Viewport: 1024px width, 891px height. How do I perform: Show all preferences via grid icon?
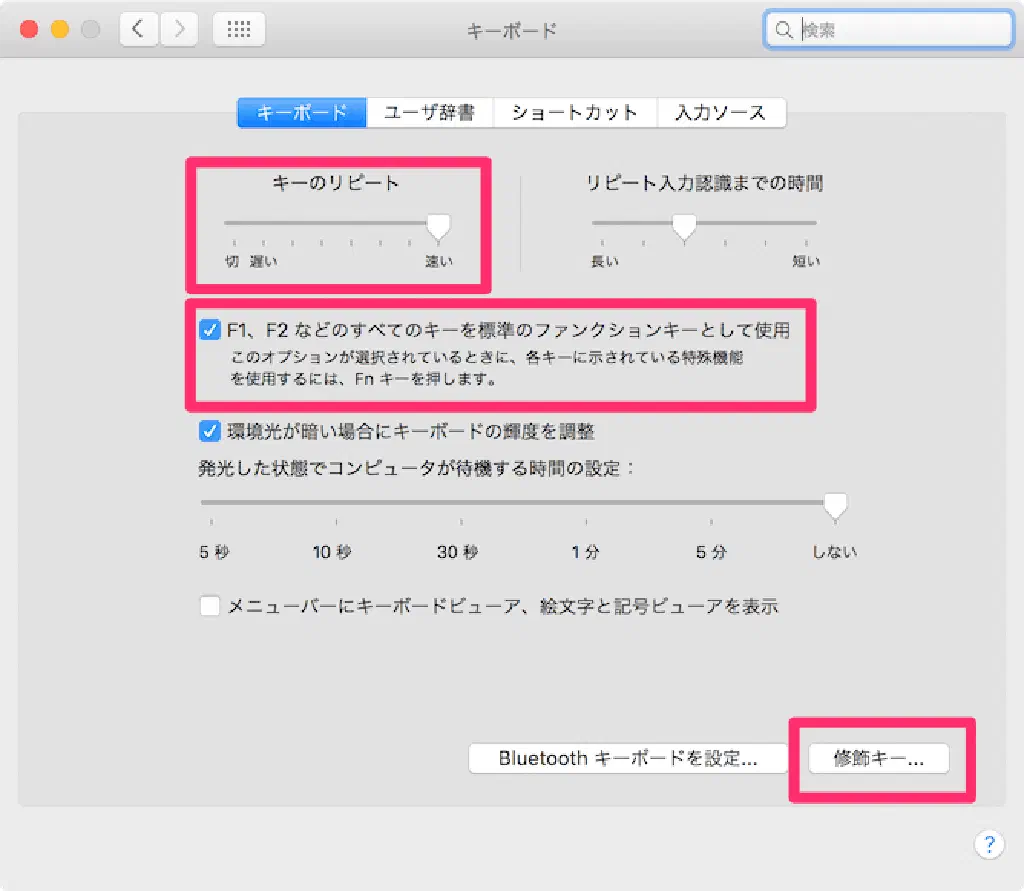239,29
